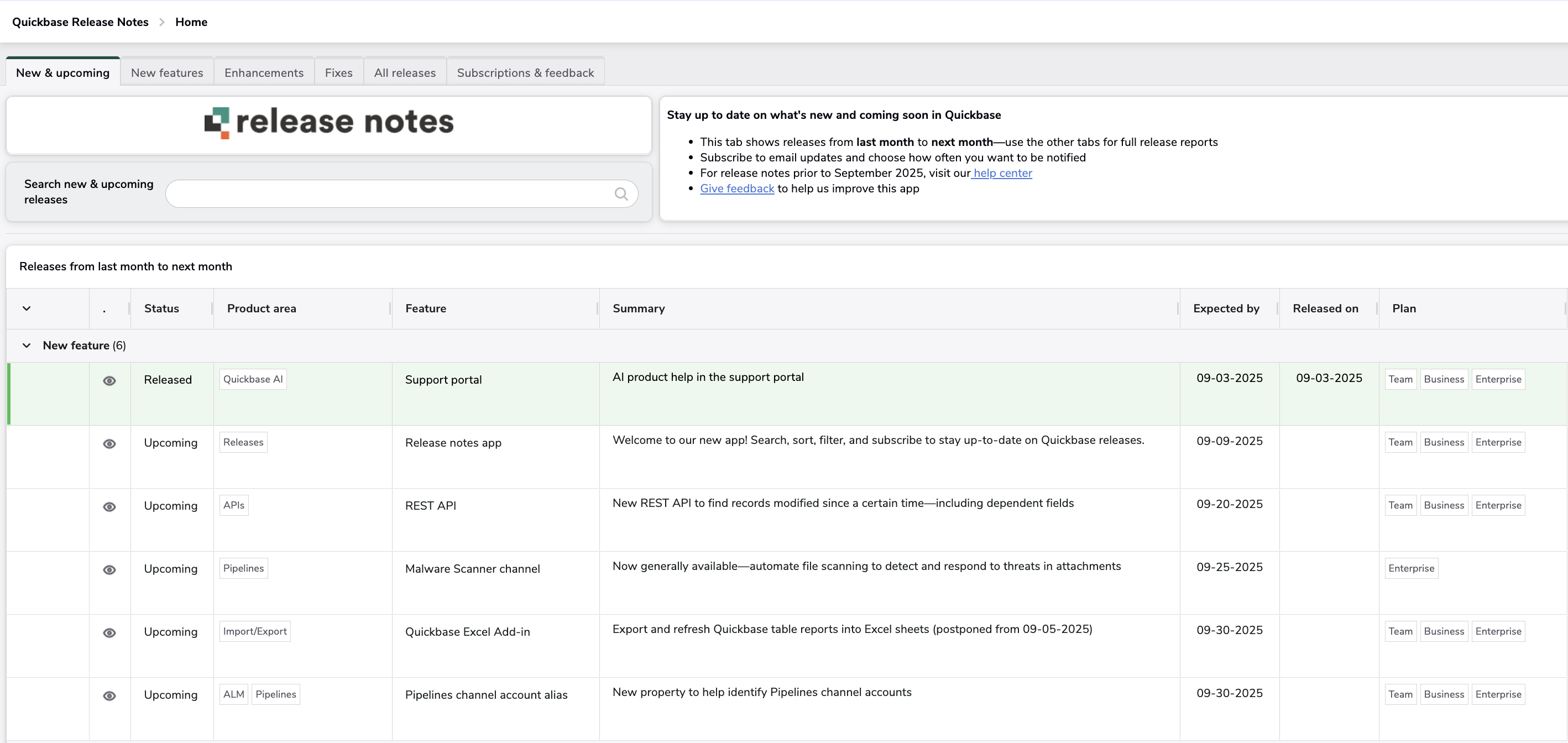Click the 09-09-2025 expected date
Viewport: 1568px width, 743px height.
[1230, 441]
